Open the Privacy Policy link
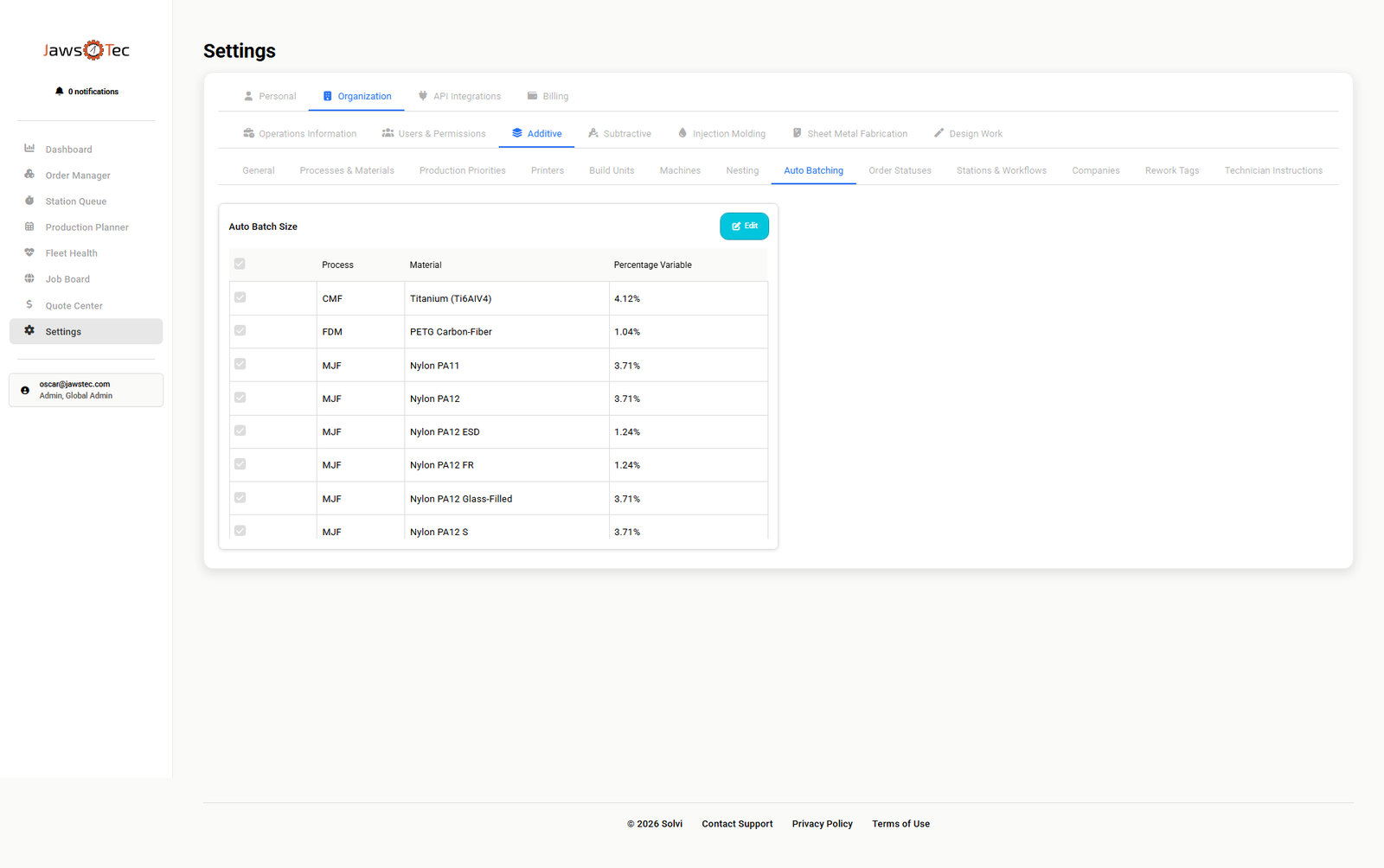 (822, 824)
